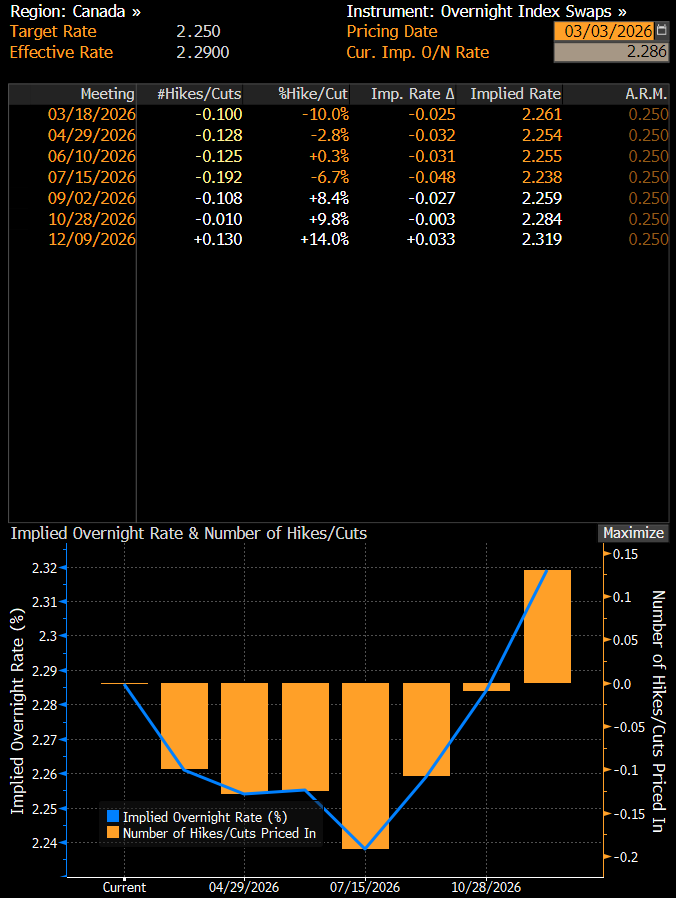Click the Pricing Date field showing 03/03/2026
The image size is (676, 898).
click(x=603, y=32)
